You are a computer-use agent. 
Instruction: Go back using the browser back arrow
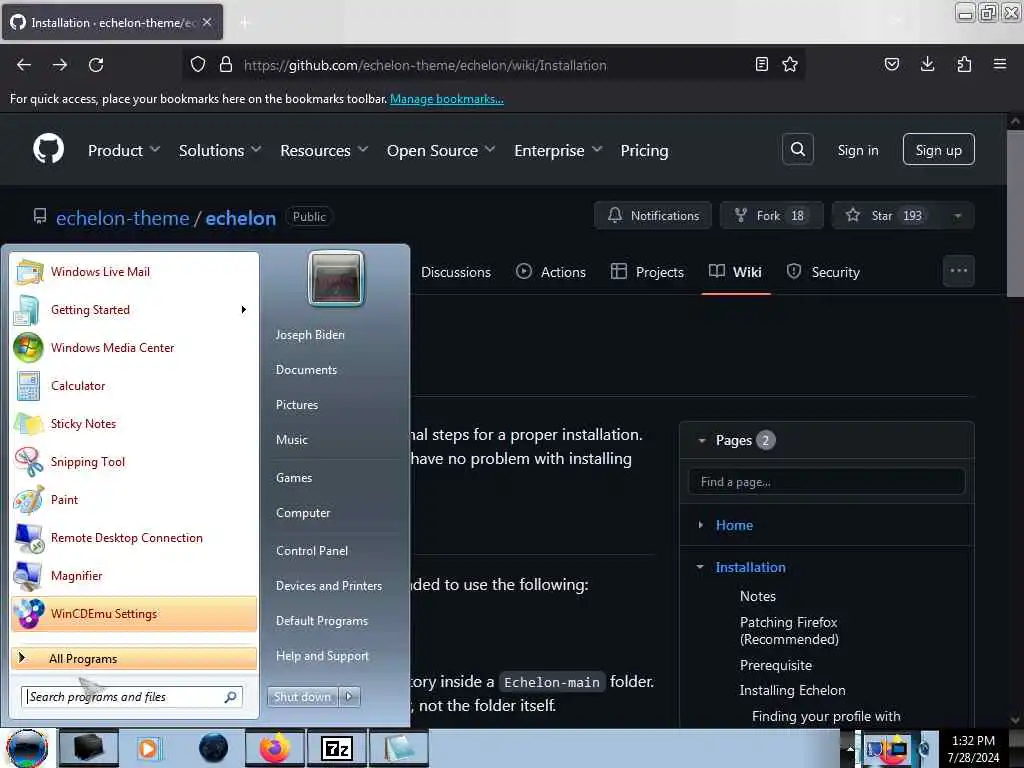24,65
